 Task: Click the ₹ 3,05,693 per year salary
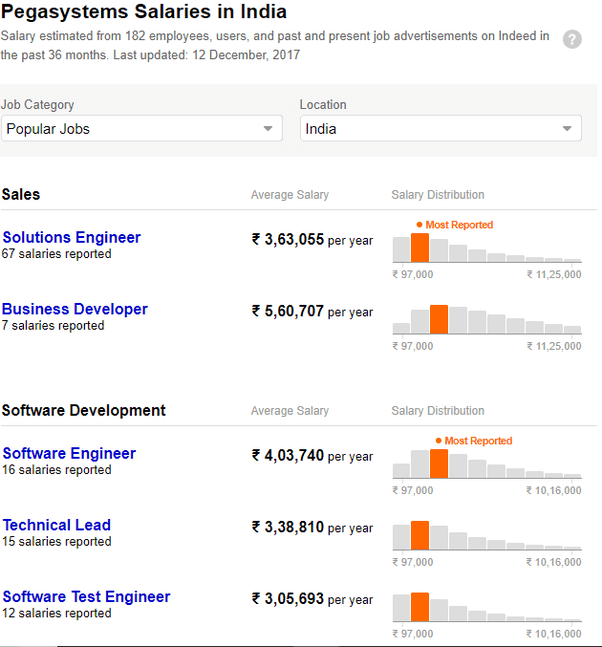pyautogui.click(x=312, y=599)
